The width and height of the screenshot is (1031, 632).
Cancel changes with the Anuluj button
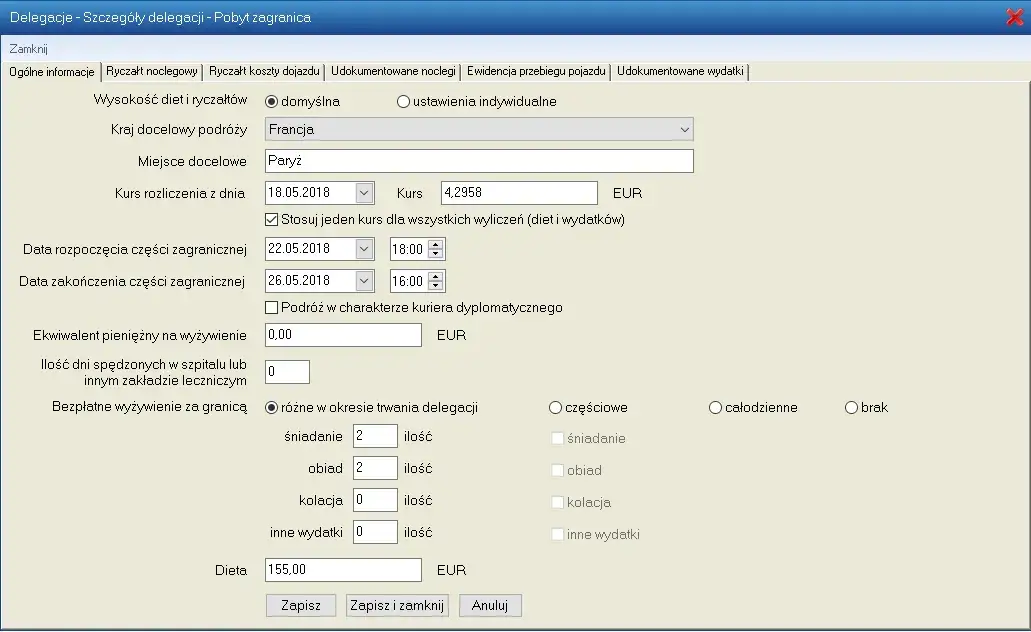pyautogui.click(x=490, y=605)
